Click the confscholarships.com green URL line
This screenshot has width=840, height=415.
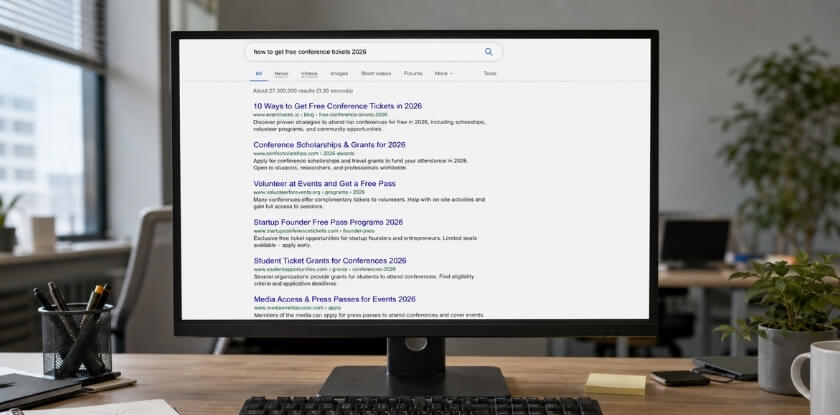click(x=304, y=154)
